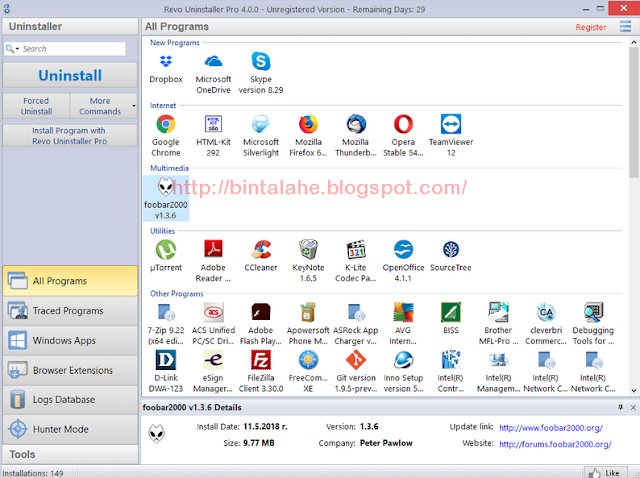Select eSign Manager program icon
The image size is (640, 478).
[213, 360]
